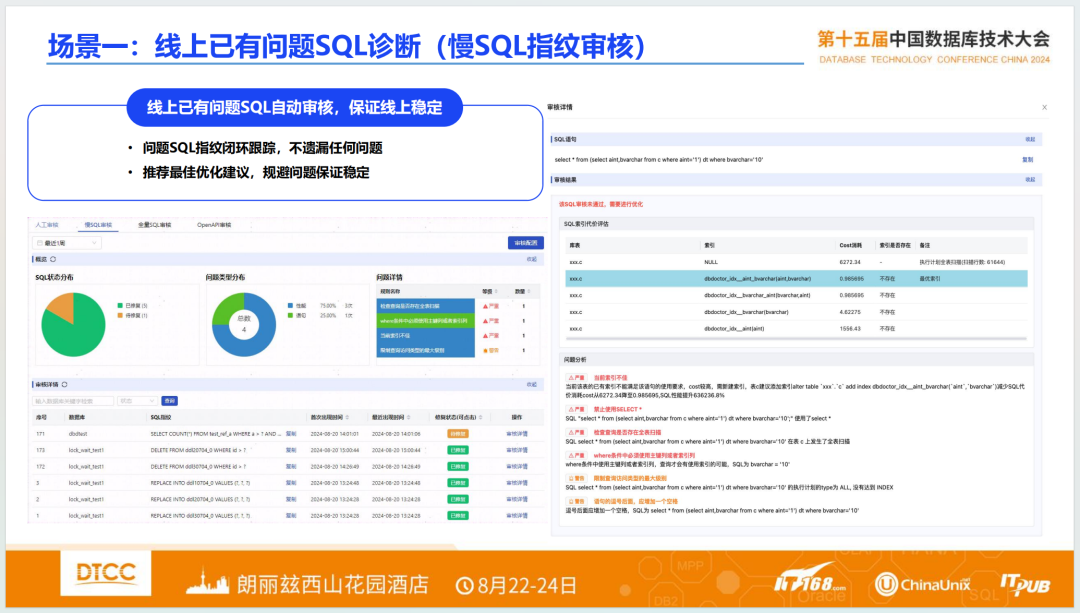1080x613 pixels.
Task: Open the 状态 filter dropdown
Action: [x=137, y=401]
